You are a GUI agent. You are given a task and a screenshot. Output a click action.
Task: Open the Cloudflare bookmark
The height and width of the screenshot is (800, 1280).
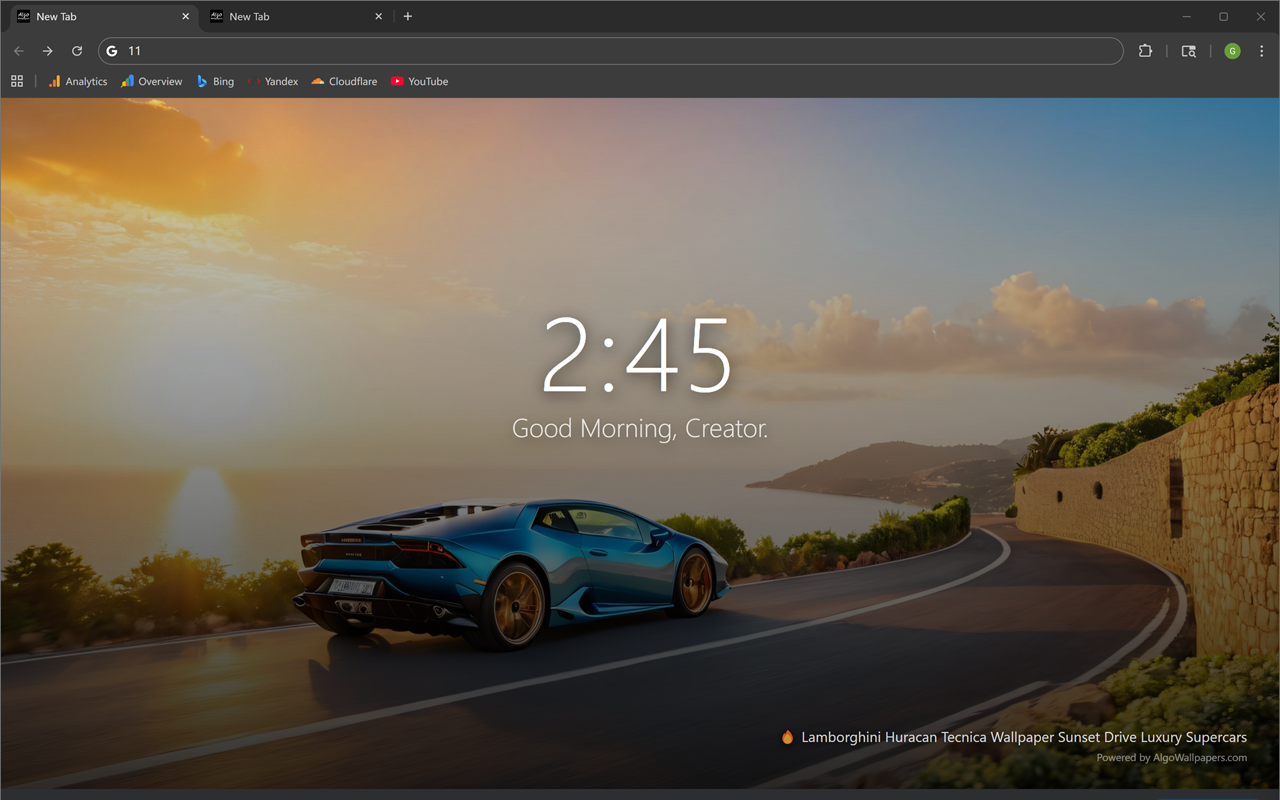(x=343, y=81)
